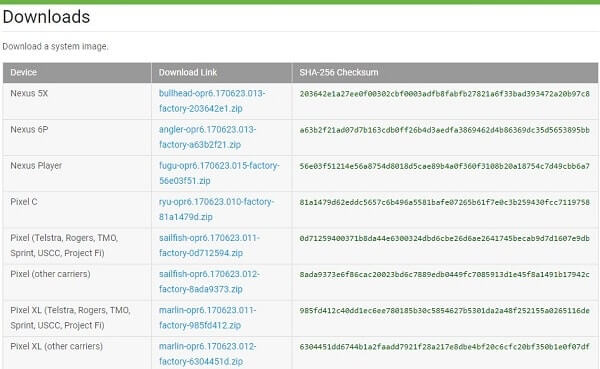Viewport: 600px width, 369px height.
Task: Download the ryu-opr6.170623.010 factory image
Action: pyautogui.click(x=217, y=209)
